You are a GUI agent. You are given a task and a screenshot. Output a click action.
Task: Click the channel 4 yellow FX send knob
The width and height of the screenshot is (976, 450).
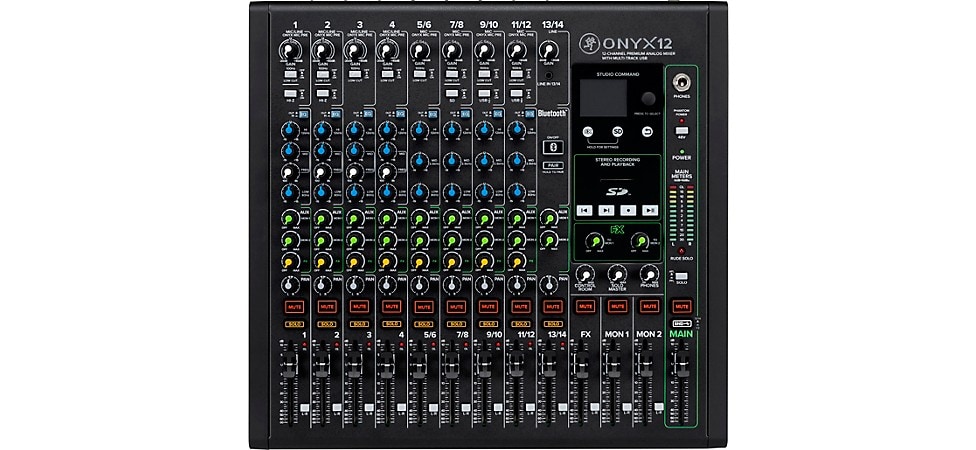point(387,260)
